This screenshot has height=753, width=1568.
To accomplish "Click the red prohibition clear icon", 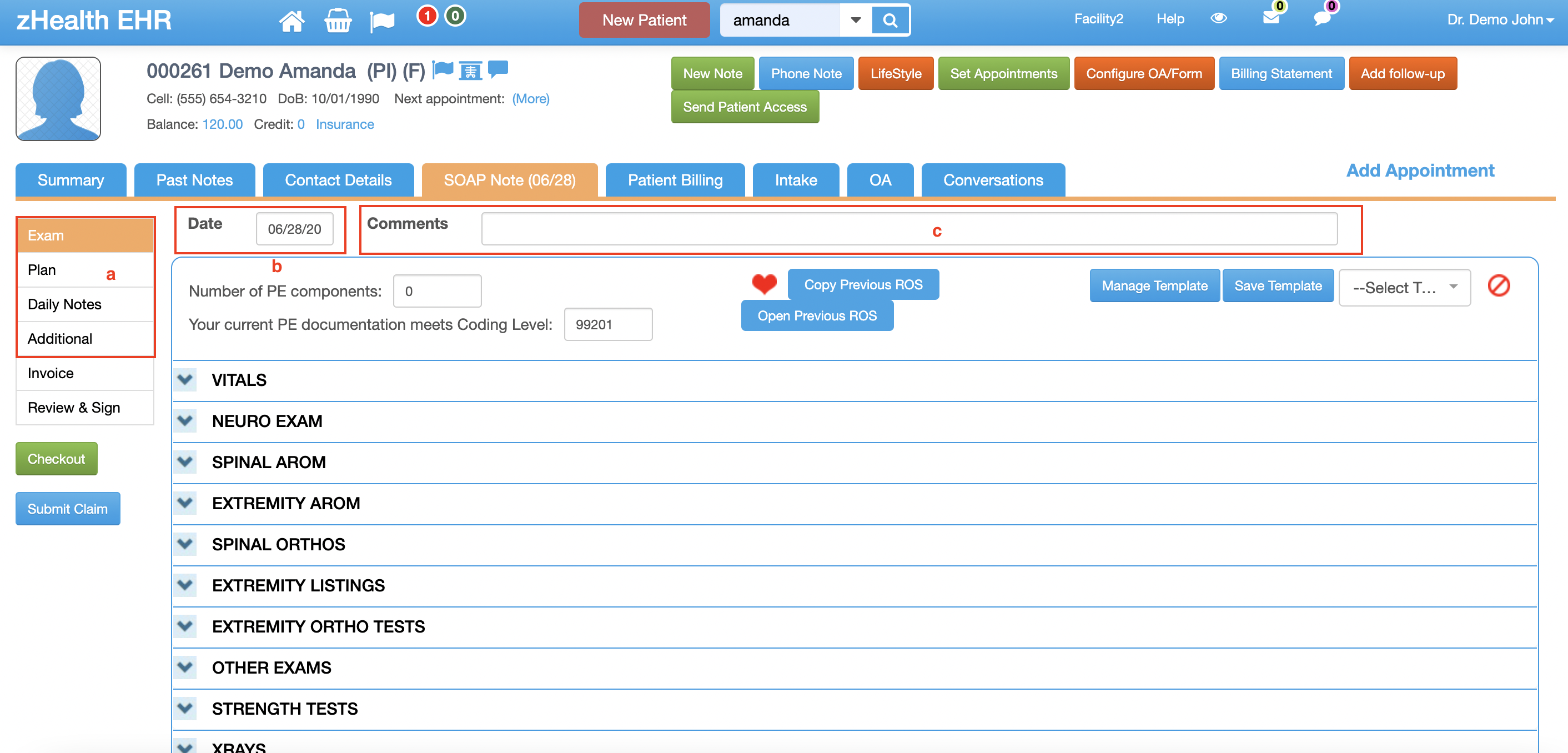I will click(1499, 285).
